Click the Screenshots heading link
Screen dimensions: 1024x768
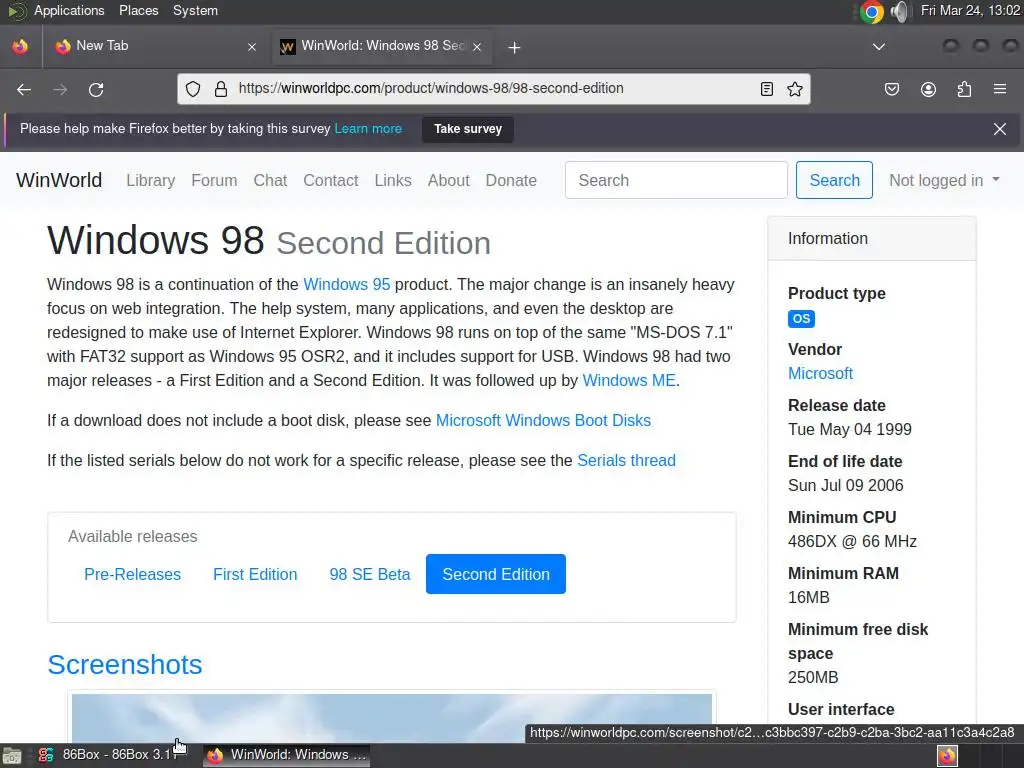point(125,665)
